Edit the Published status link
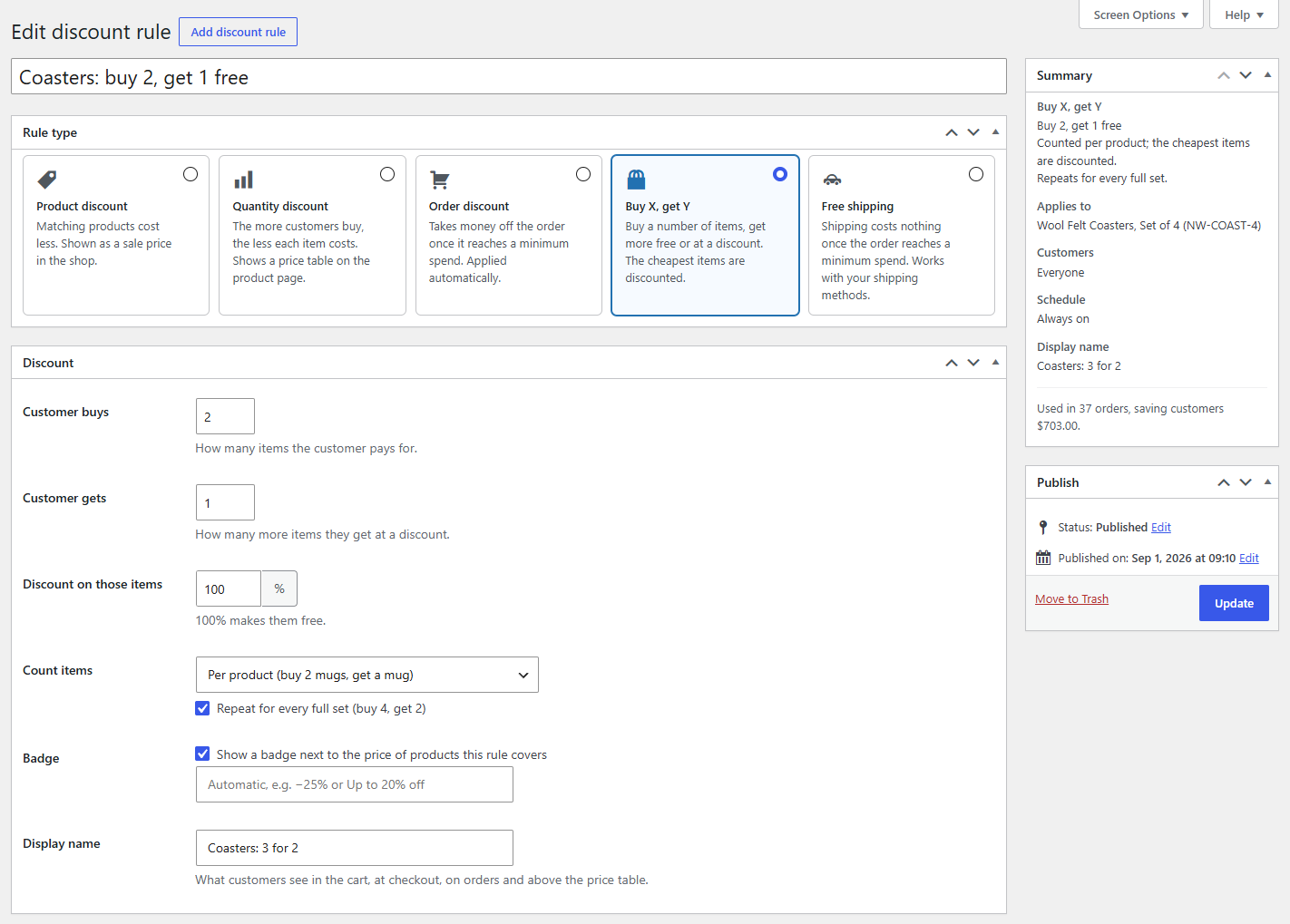Screen dimensions: 1290x924 [1161, 527]
